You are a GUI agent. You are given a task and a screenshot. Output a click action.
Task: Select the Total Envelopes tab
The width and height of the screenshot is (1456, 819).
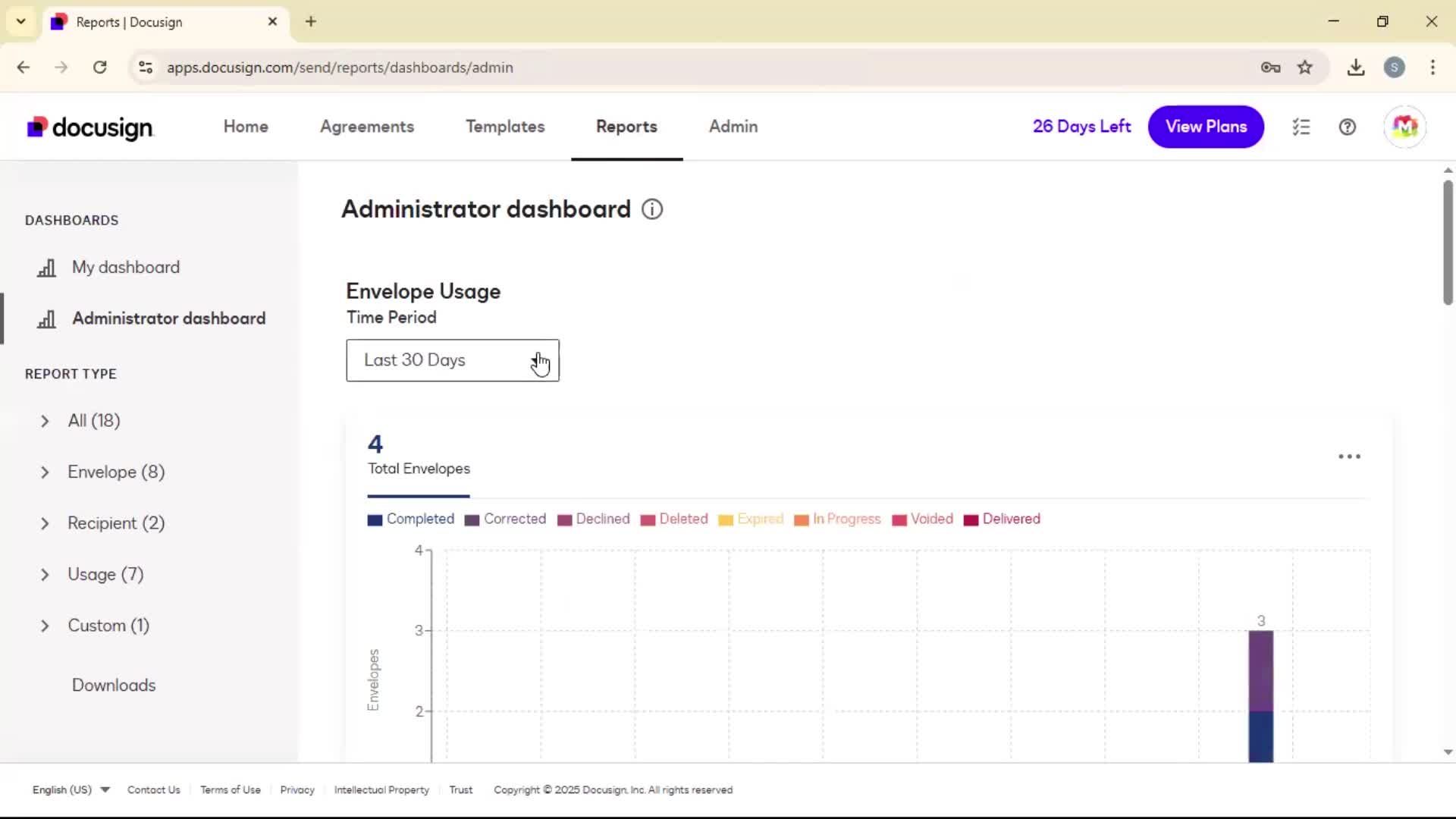coord(419,457)
